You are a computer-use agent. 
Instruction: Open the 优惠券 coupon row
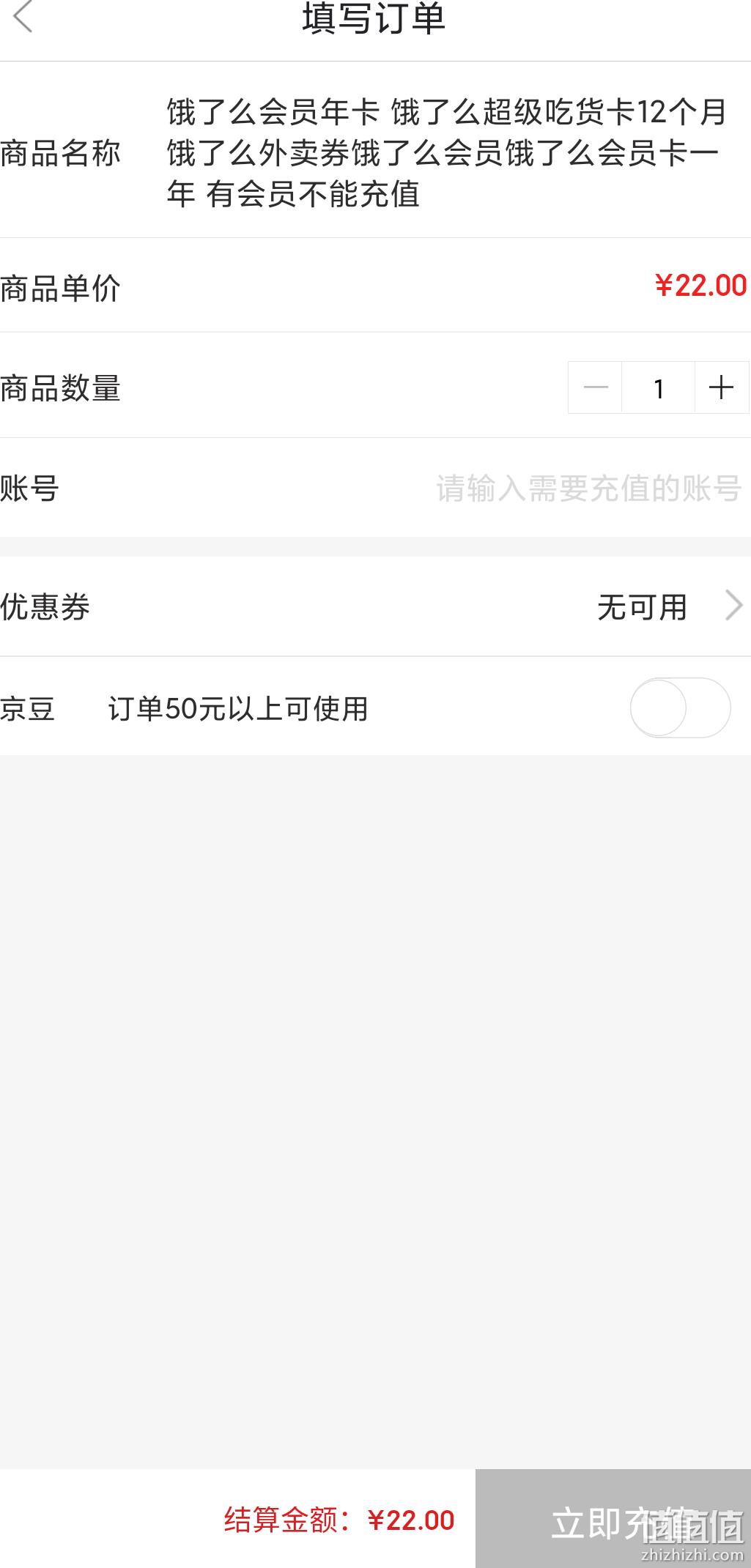click(x=375, y=606)
